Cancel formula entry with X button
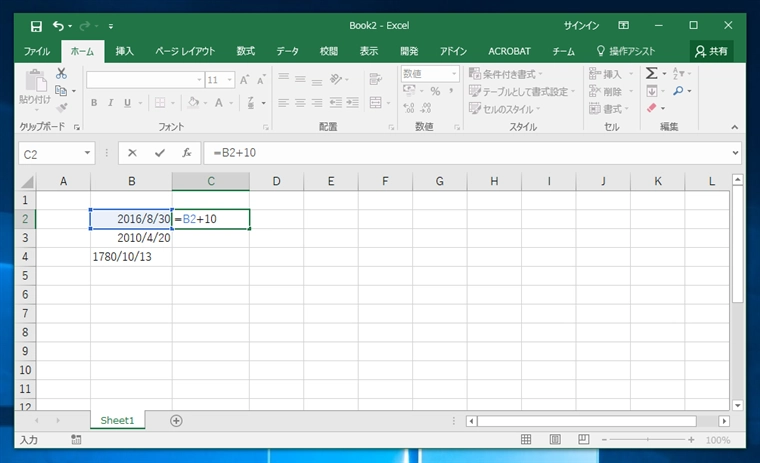The height and width of the screenshot is (463, 760). (x=132, y=153)
